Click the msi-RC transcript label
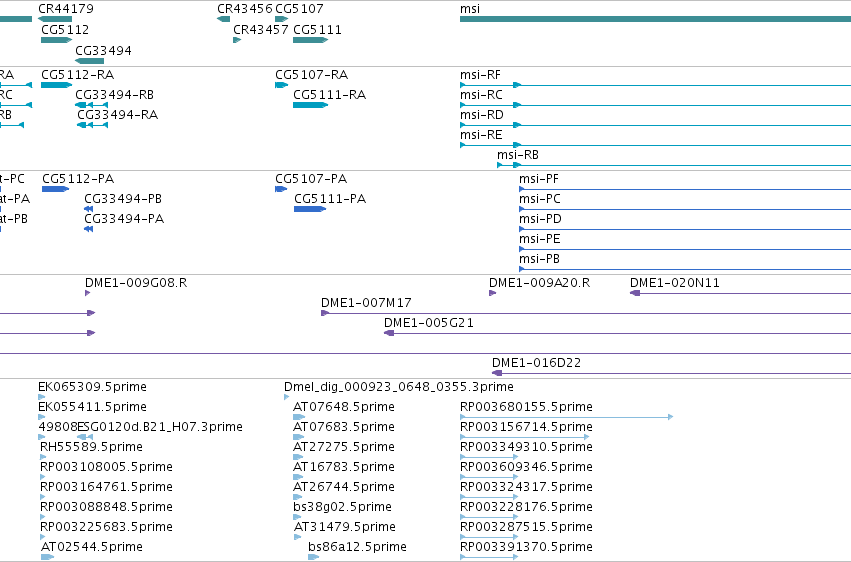Image resolution: width=851 pixels, height=562 pixels. (x=481, y=94)
